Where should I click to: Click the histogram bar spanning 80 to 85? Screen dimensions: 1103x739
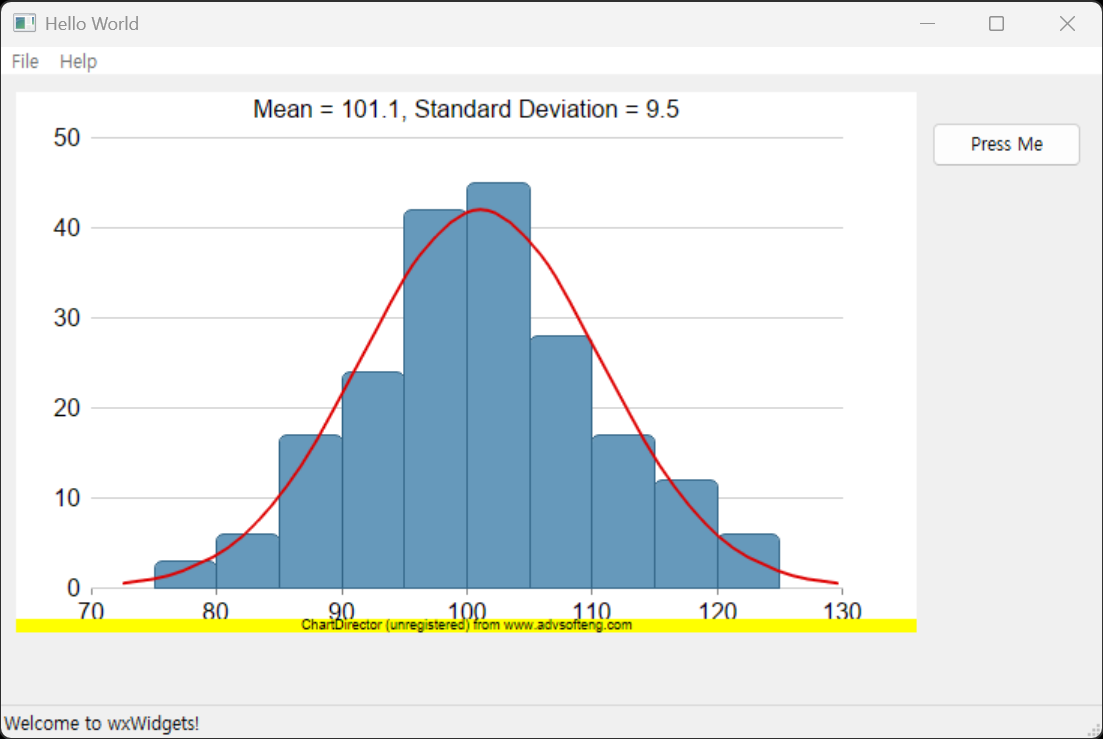248,560
